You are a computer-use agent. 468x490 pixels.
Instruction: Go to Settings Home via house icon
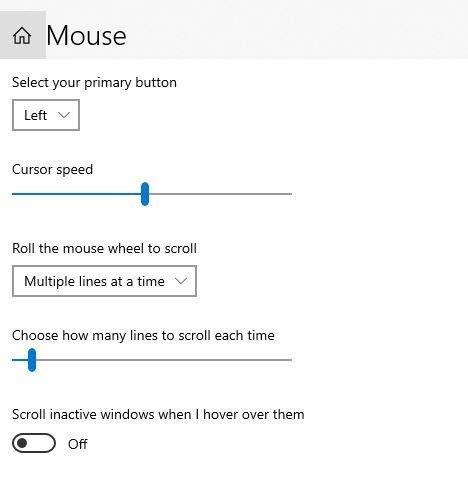[22, 35]
